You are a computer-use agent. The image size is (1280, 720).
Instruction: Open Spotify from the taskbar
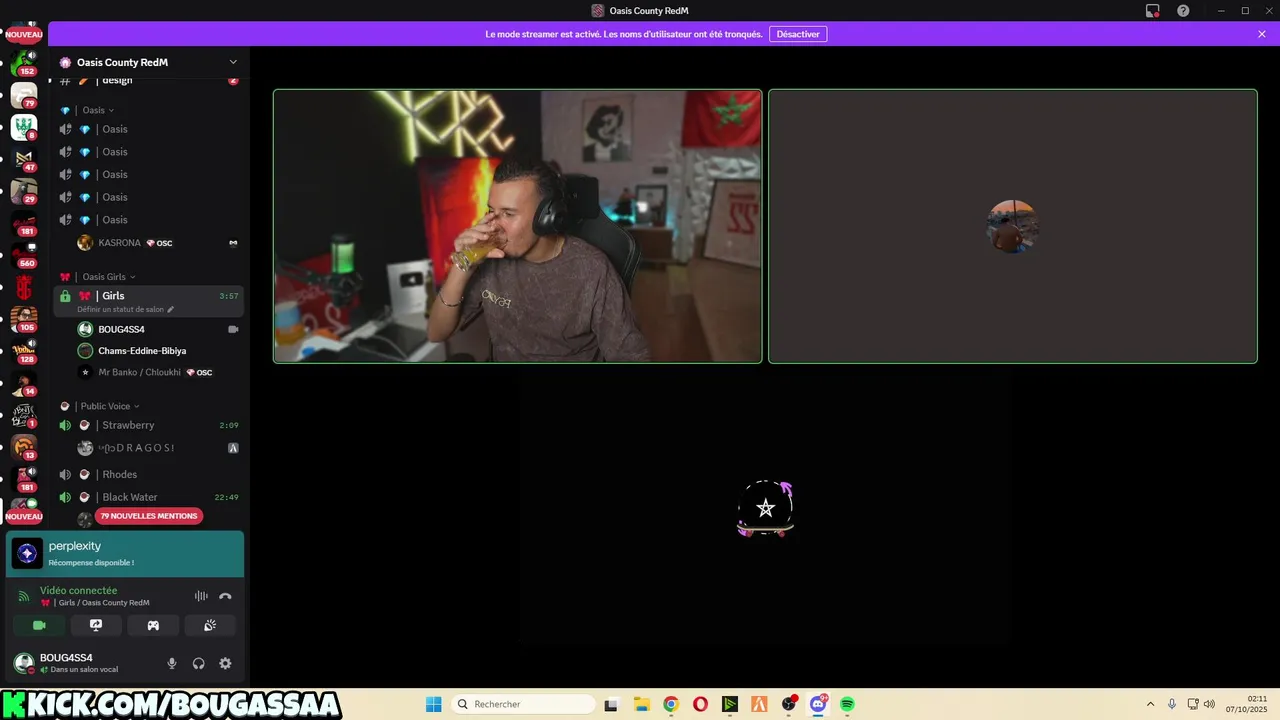tap(847, 704)
